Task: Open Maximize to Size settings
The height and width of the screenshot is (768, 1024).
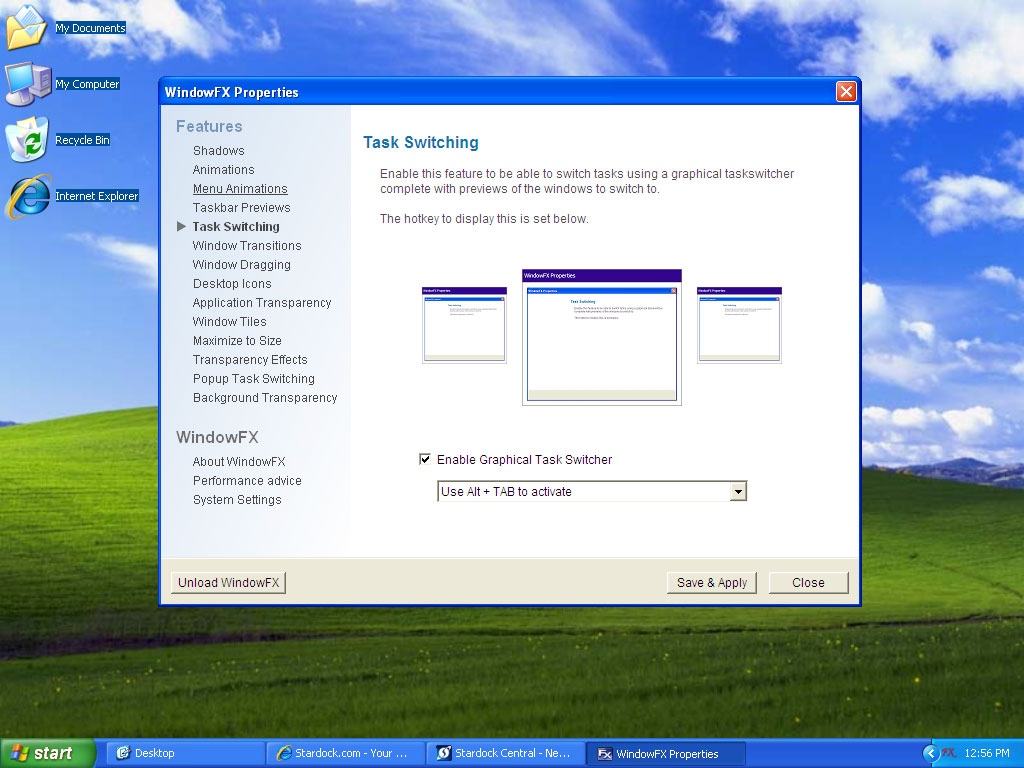Action: pyautogui.click(x=237, y=340)
